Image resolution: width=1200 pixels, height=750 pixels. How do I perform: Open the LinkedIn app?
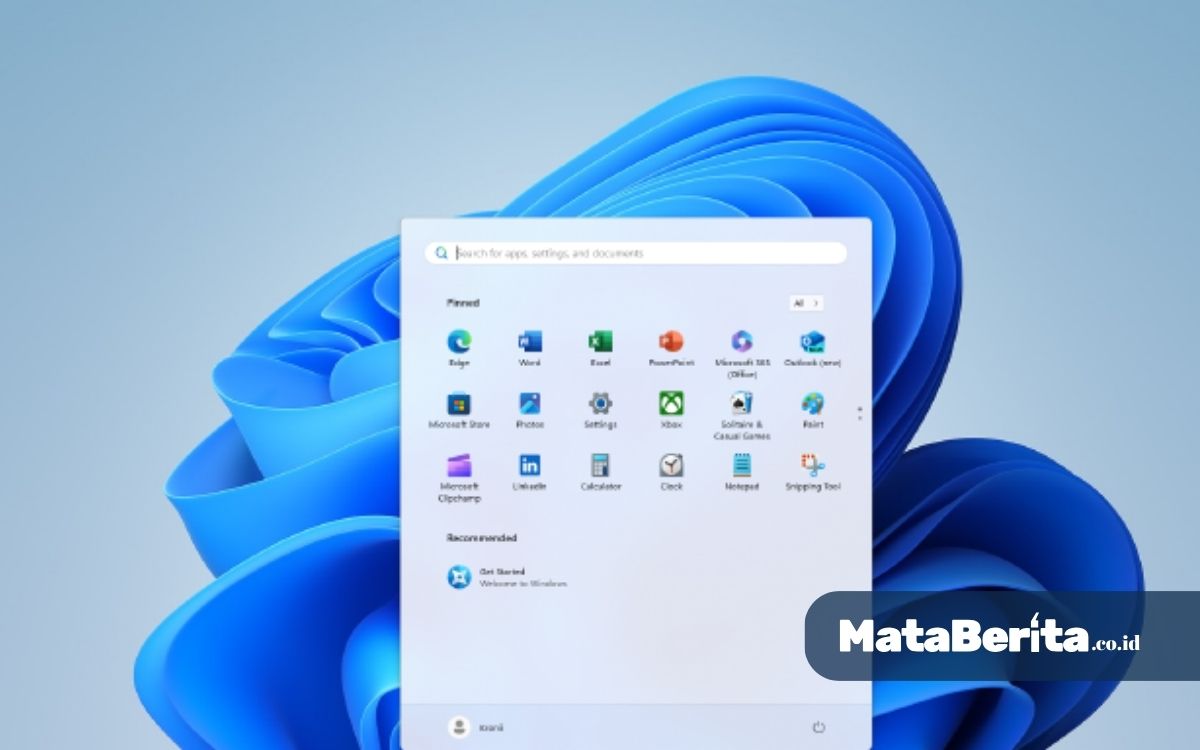tap(530, 467)
